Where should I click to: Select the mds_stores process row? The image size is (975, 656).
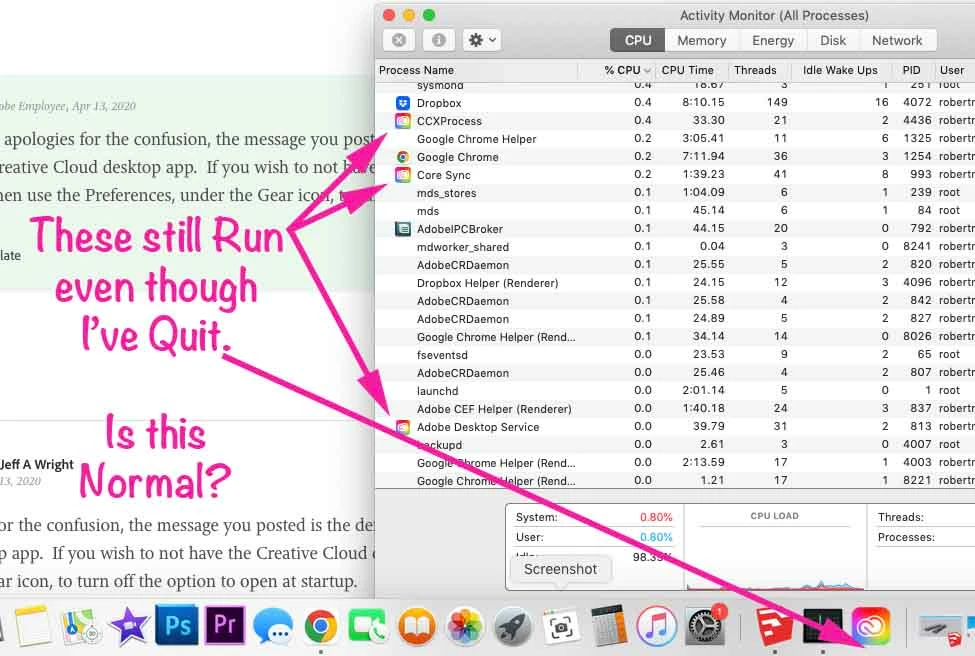click(x=675, y=193)
